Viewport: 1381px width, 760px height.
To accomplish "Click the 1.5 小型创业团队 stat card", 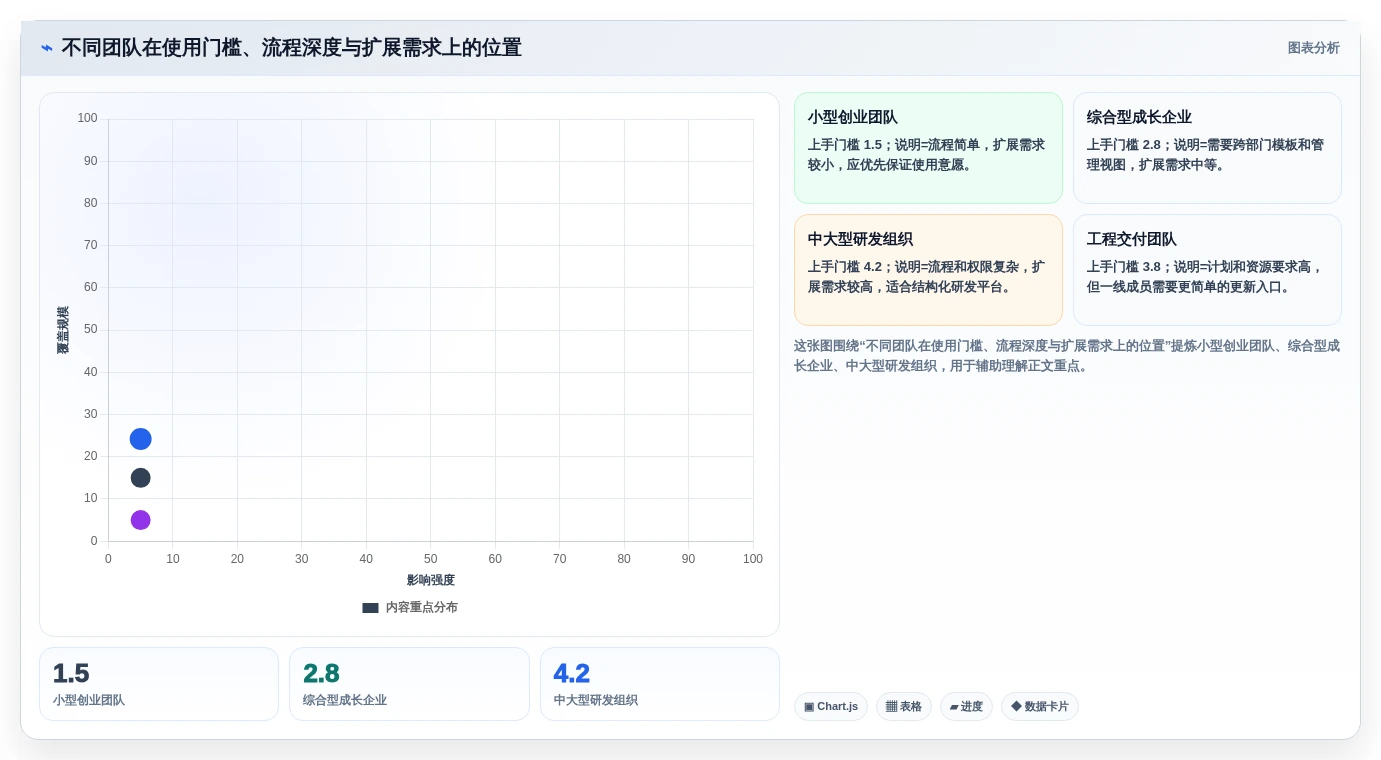I will click(x=159, y=684).
